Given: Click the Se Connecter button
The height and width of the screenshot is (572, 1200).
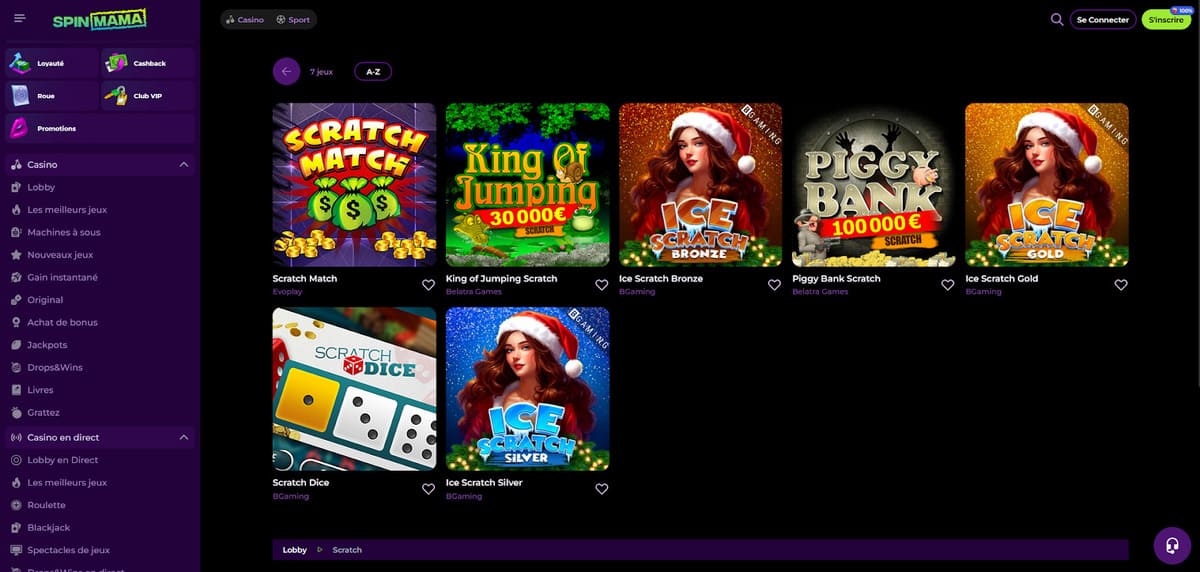Looking at the screenshot, I should pyautogui.click(x=1103, y=19).
